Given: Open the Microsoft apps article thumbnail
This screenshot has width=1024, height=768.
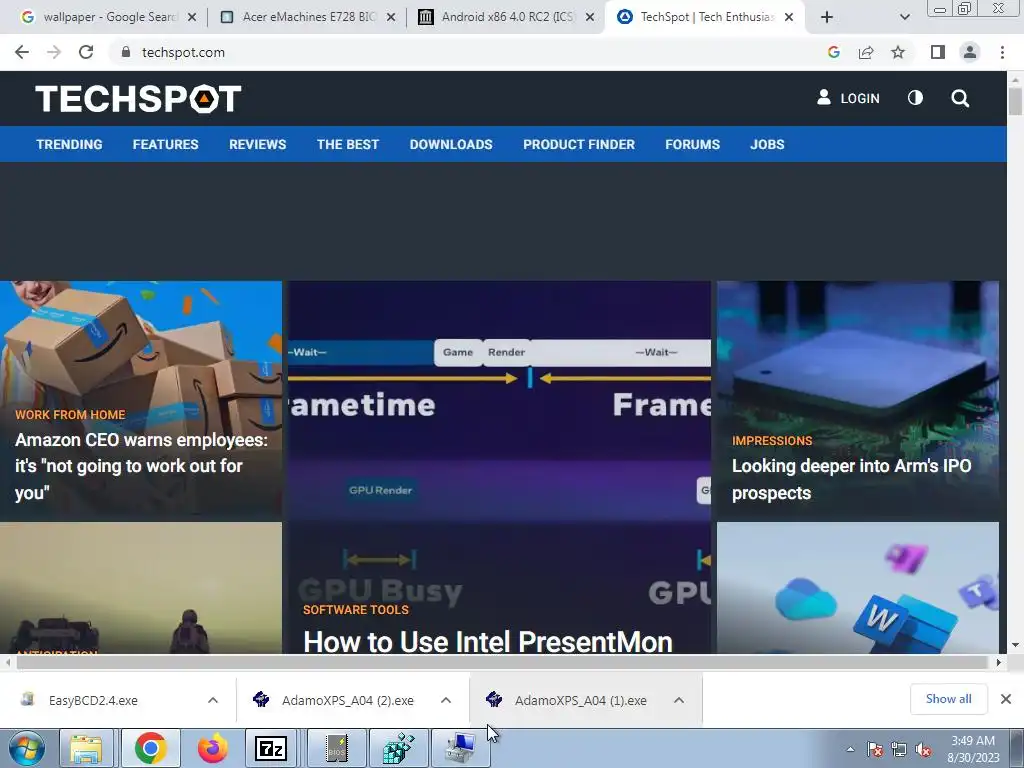Looking at the screenshot, I should pos(857,588).
